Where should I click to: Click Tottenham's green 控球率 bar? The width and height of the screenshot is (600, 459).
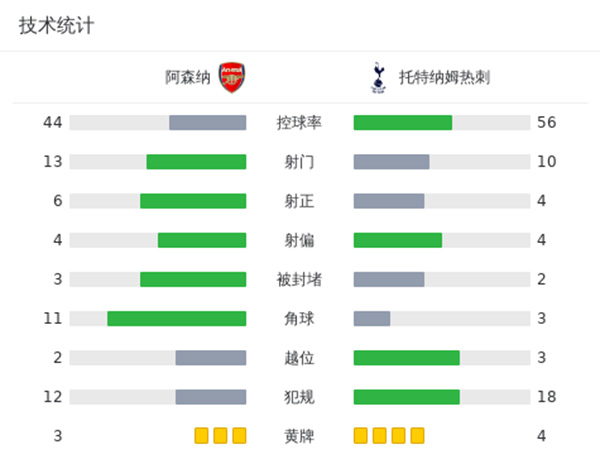pos(403,122)
